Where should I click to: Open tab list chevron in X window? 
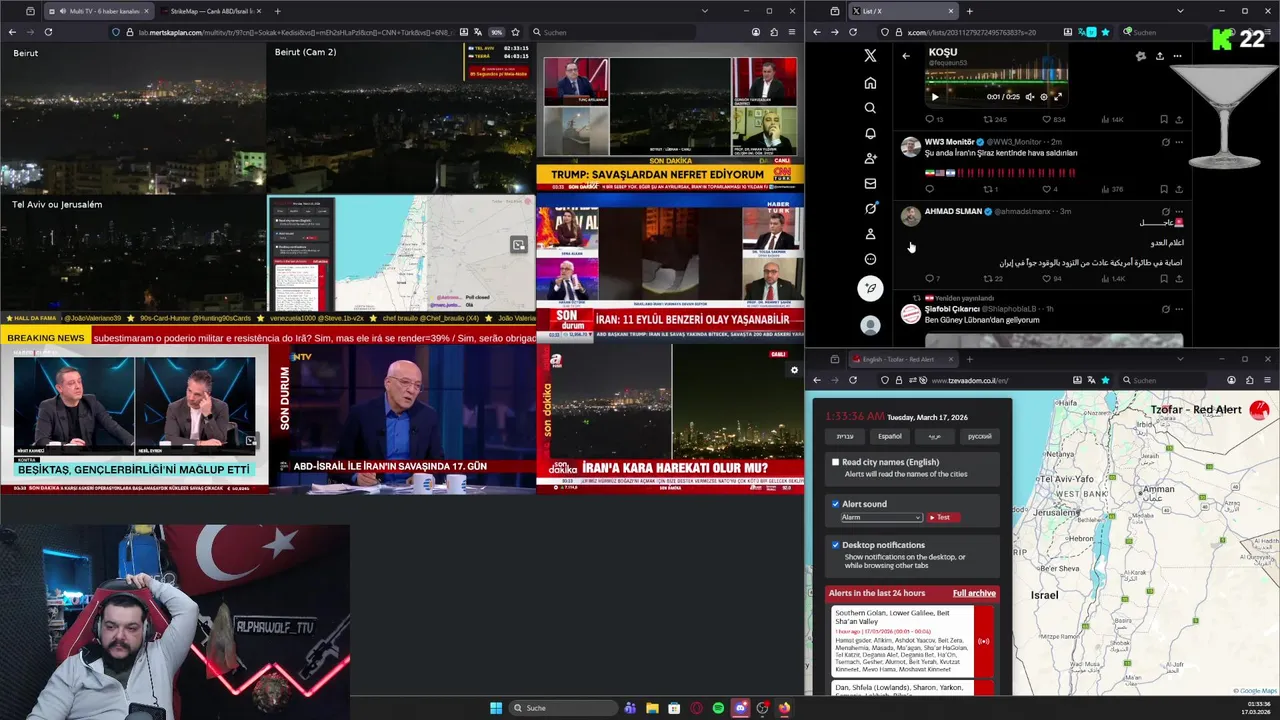click(x=1180, y=11)
